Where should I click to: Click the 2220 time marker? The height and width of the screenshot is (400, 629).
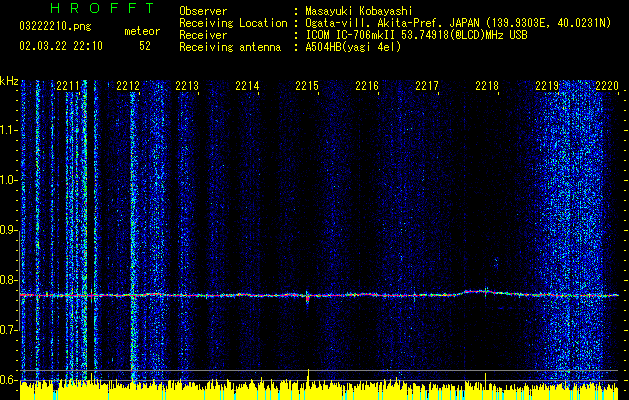click(607, 86)
